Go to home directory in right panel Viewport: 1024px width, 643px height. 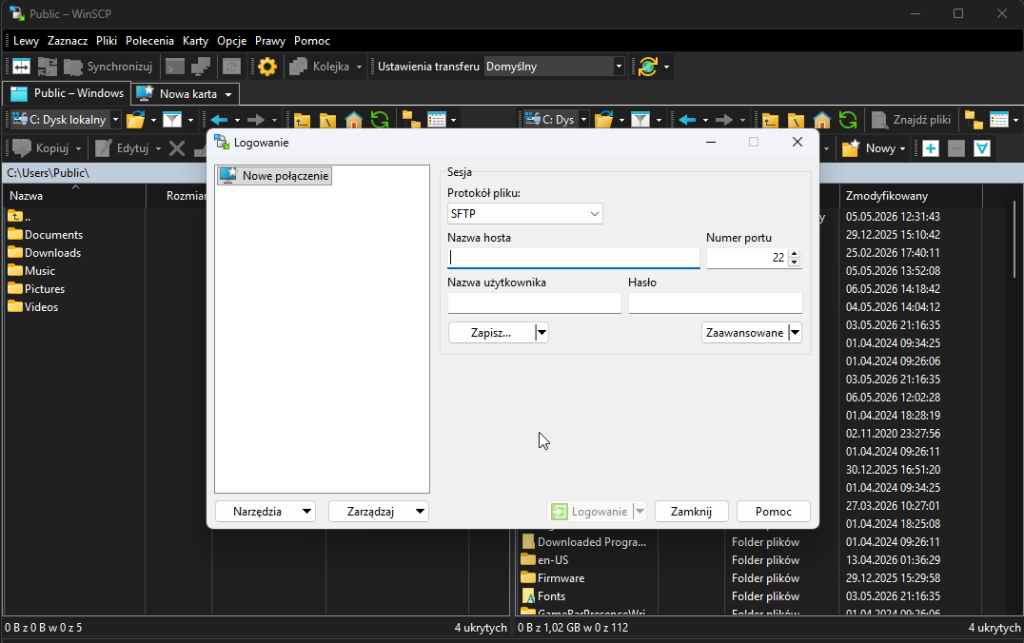(822, 119)
